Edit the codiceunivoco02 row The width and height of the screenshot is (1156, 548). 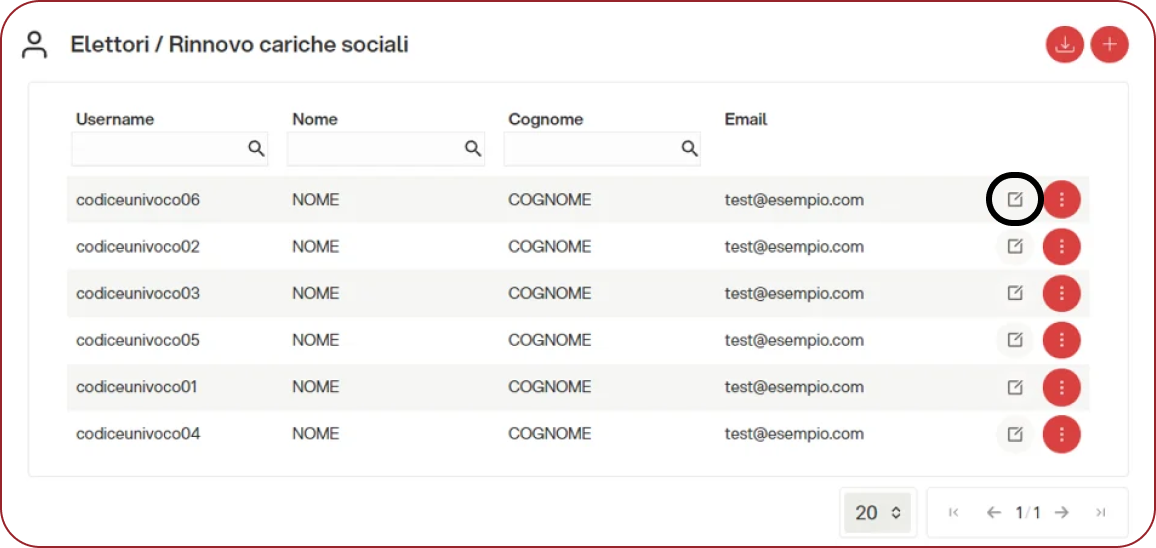1015,247
